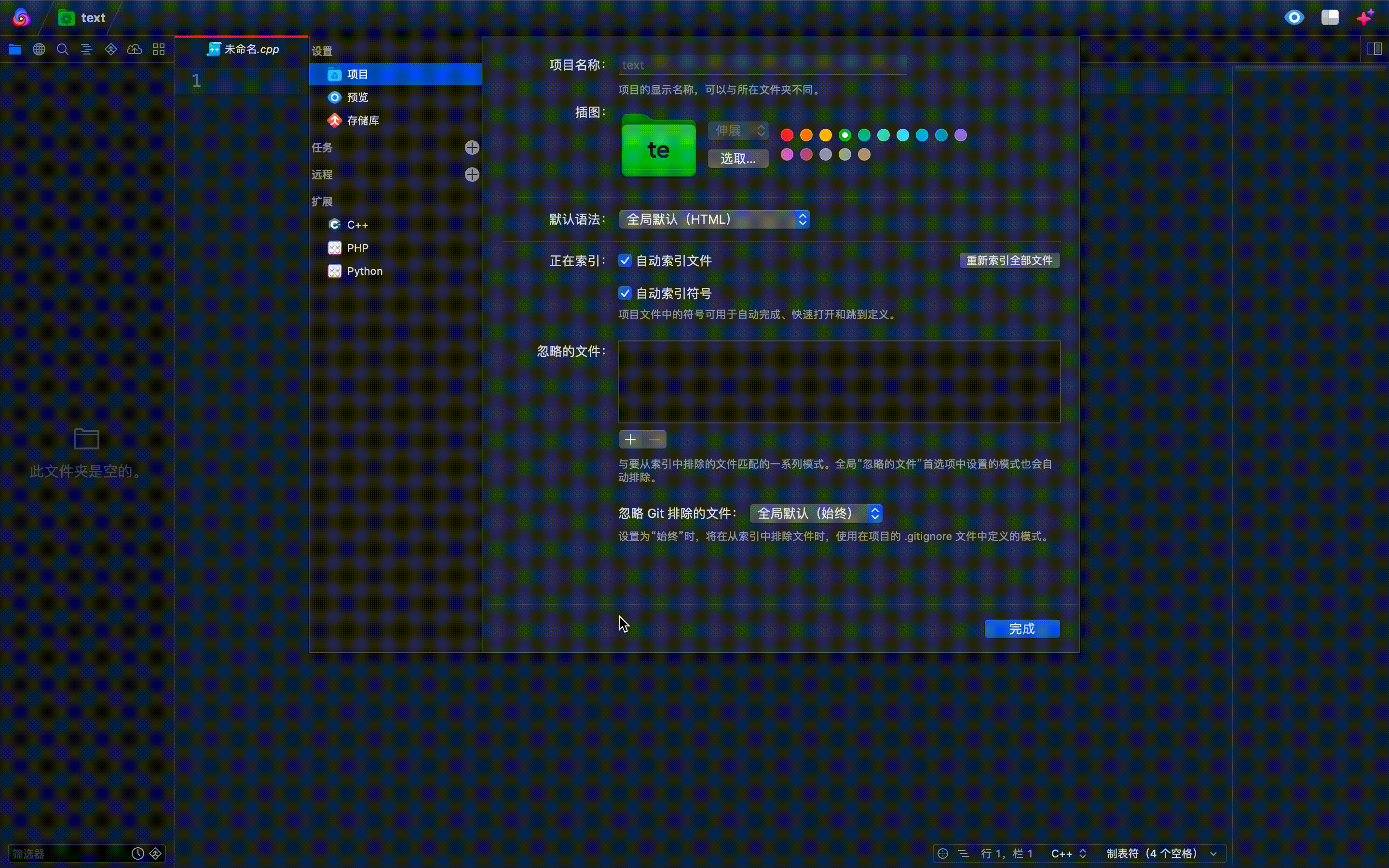
Task: Open the 忽略 Git 排除的文件 dropdown
Action: coord(816,513)
